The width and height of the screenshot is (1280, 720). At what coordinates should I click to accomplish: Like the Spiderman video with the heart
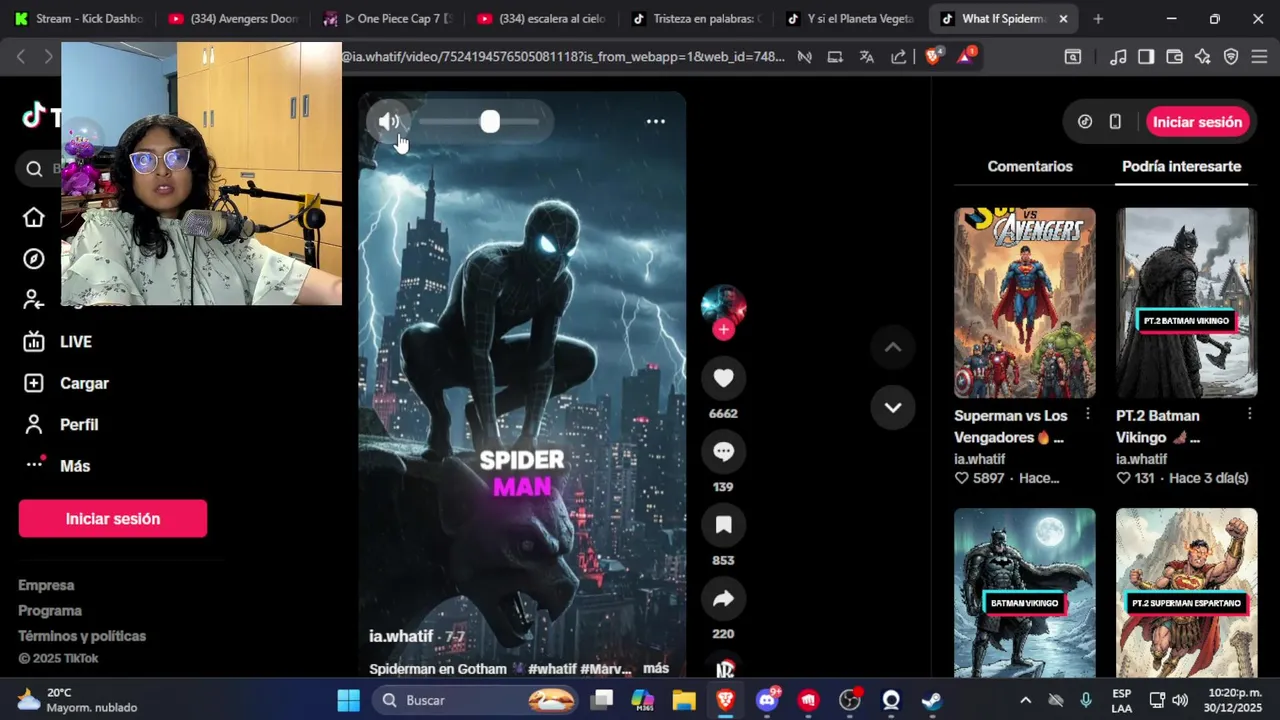(723, 378)
